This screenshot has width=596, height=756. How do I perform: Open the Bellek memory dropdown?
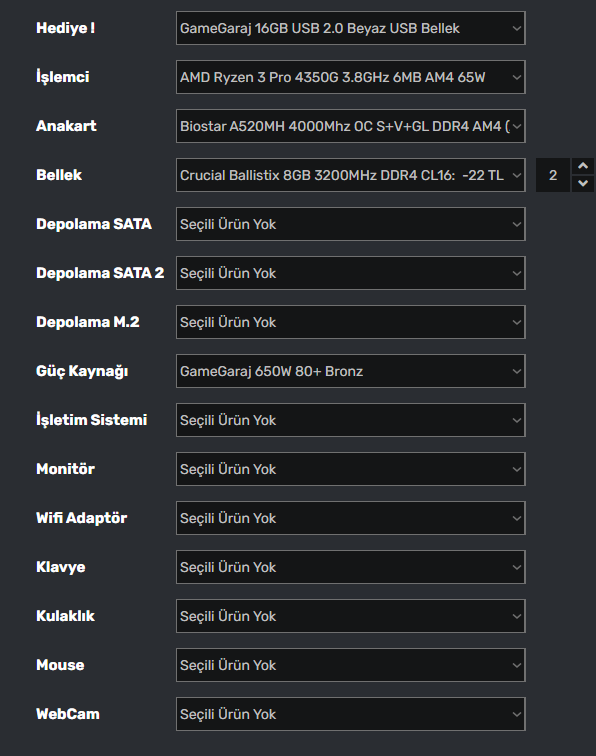pos(351,175)
